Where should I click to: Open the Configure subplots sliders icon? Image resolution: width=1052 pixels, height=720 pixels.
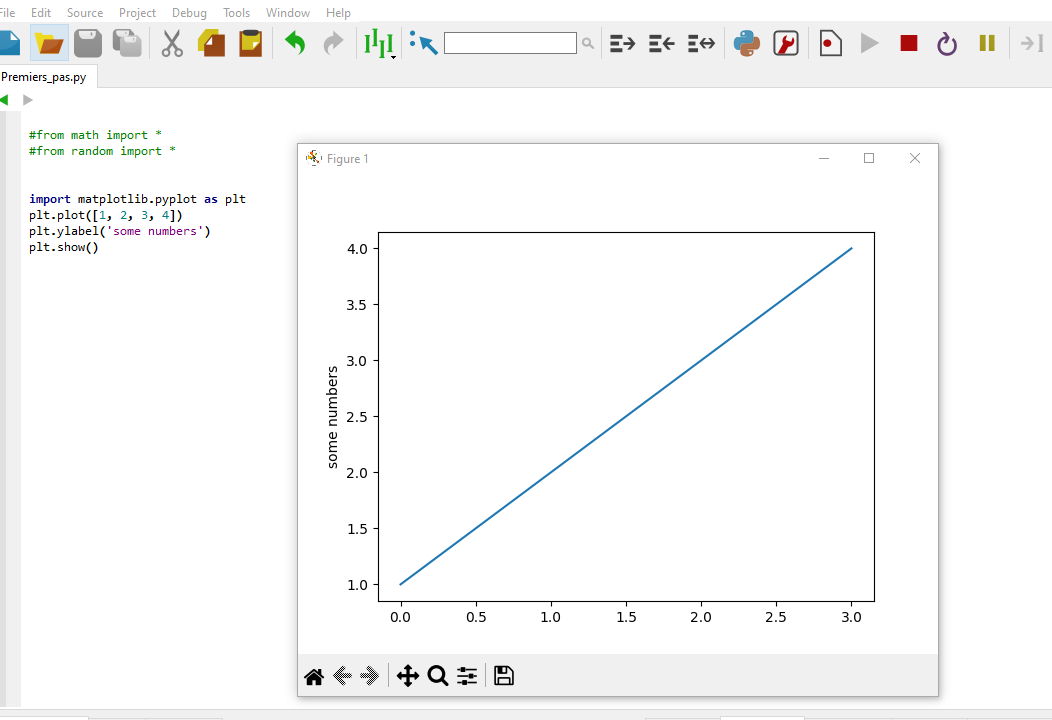tap(467, 676)
